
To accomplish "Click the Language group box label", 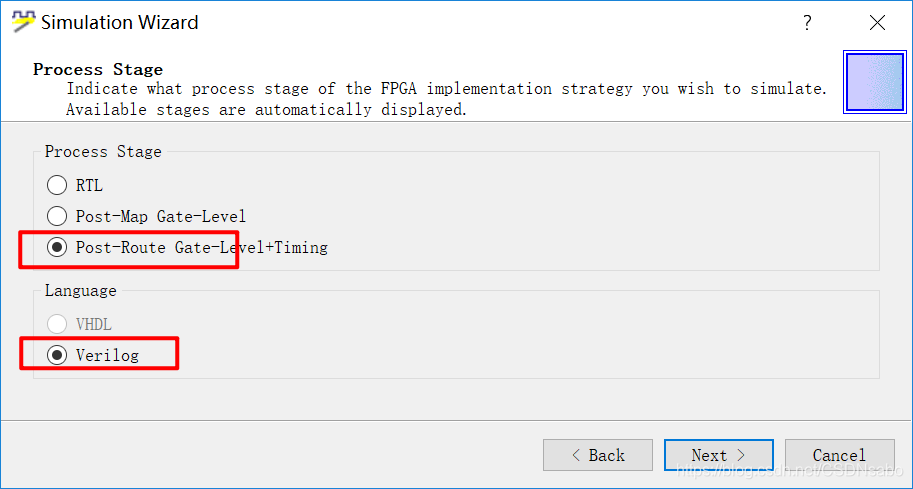I will [x=80, y=290].
